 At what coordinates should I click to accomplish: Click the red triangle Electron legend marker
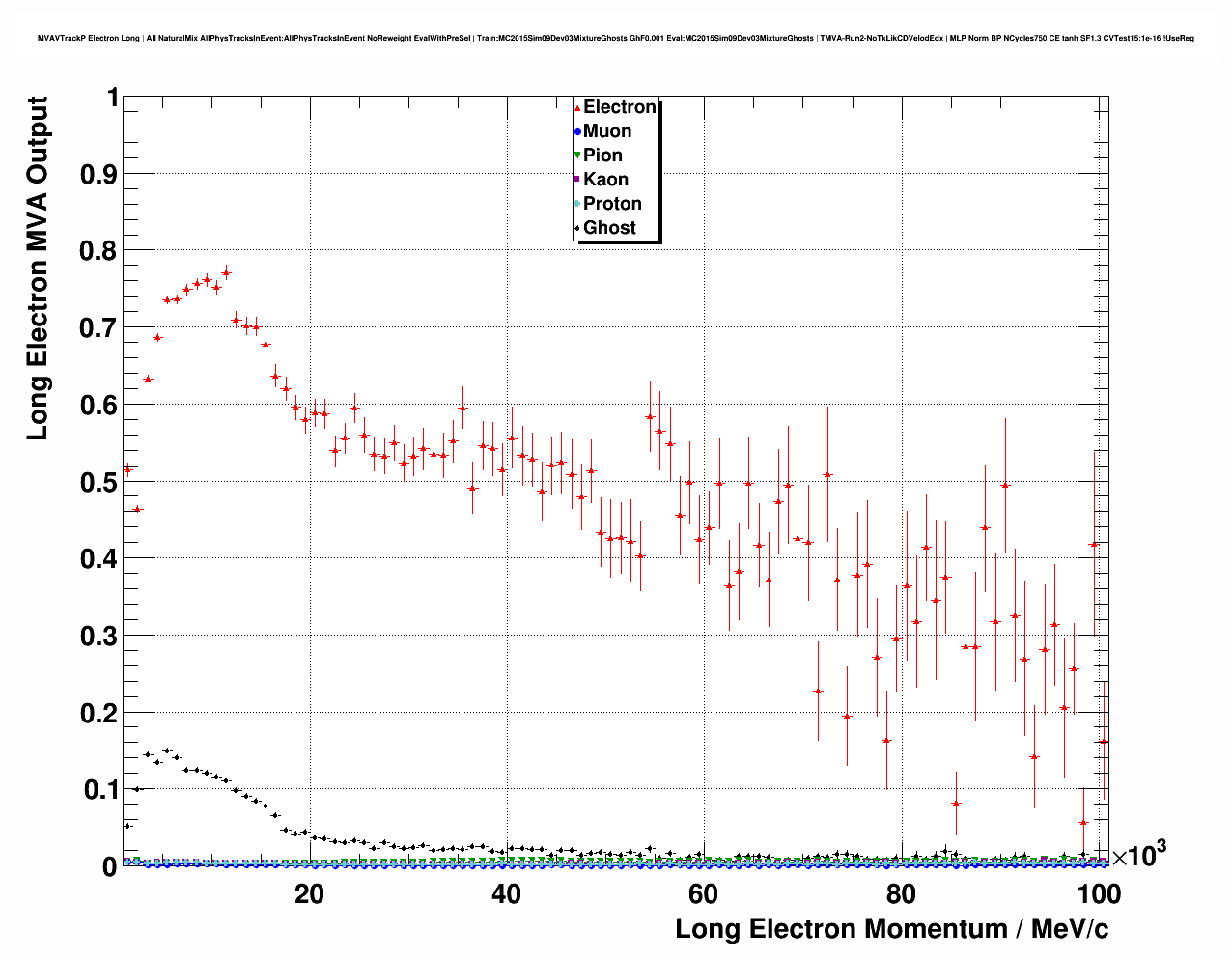click(577, 108)
